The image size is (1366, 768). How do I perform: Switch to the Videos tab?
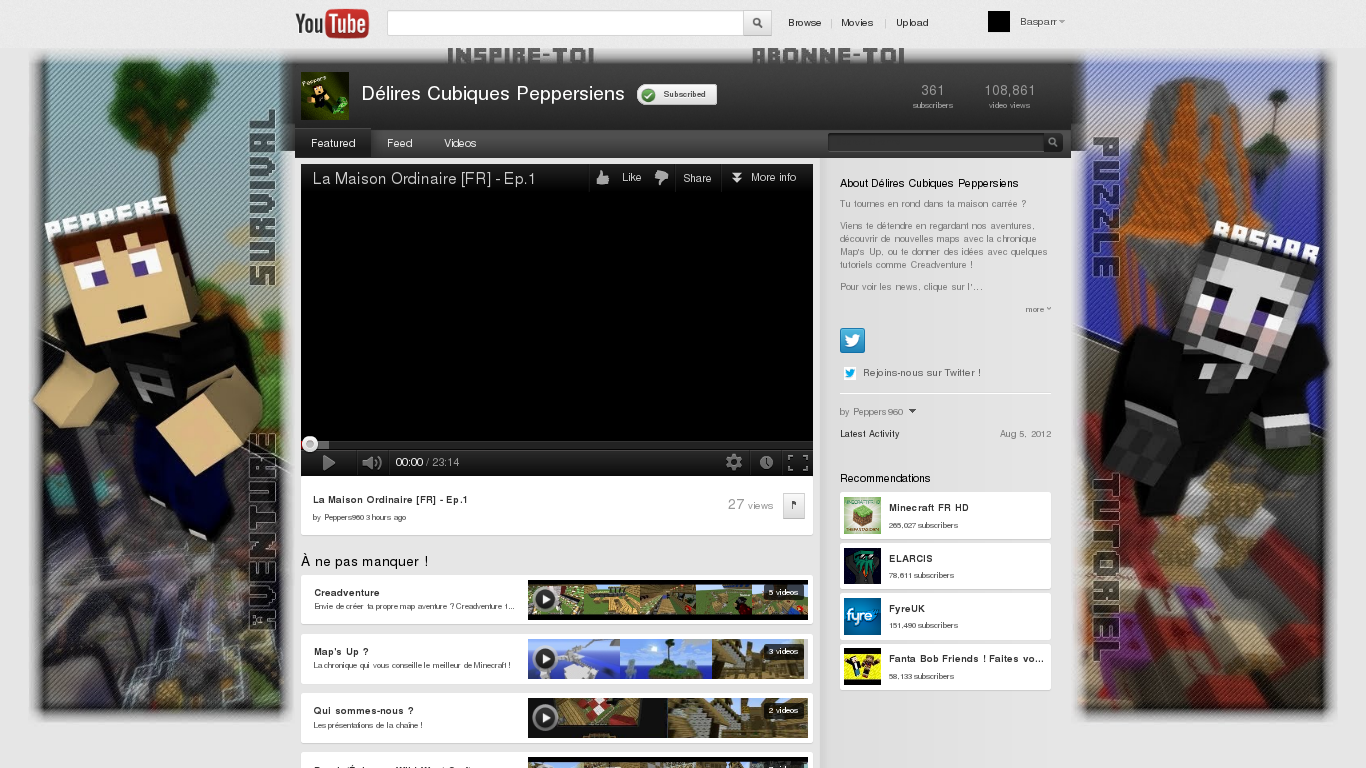coord(460,143)
